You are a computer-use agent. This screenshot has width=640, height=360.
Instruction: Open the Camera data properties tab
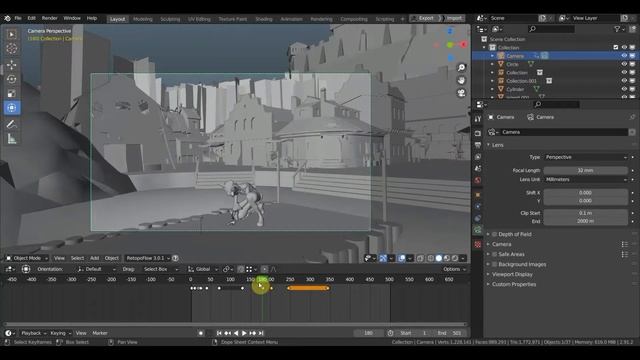click(478, 230)
